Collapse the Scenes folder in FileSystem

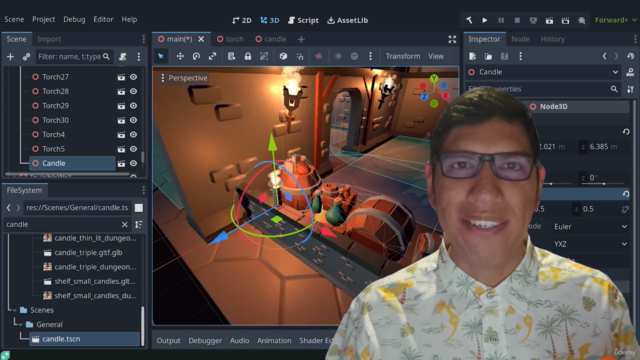(14, 310)
